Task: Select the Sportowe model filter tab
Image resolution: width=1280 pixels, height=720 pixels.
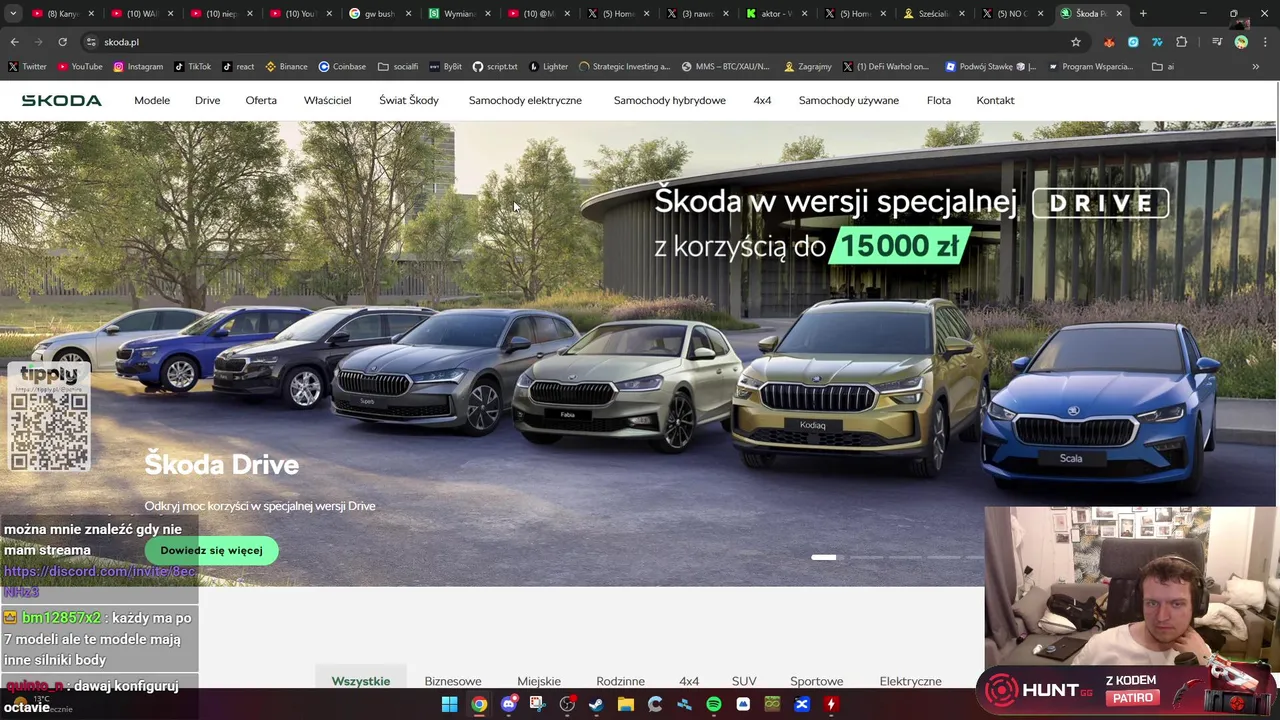Action: (817, 681)
